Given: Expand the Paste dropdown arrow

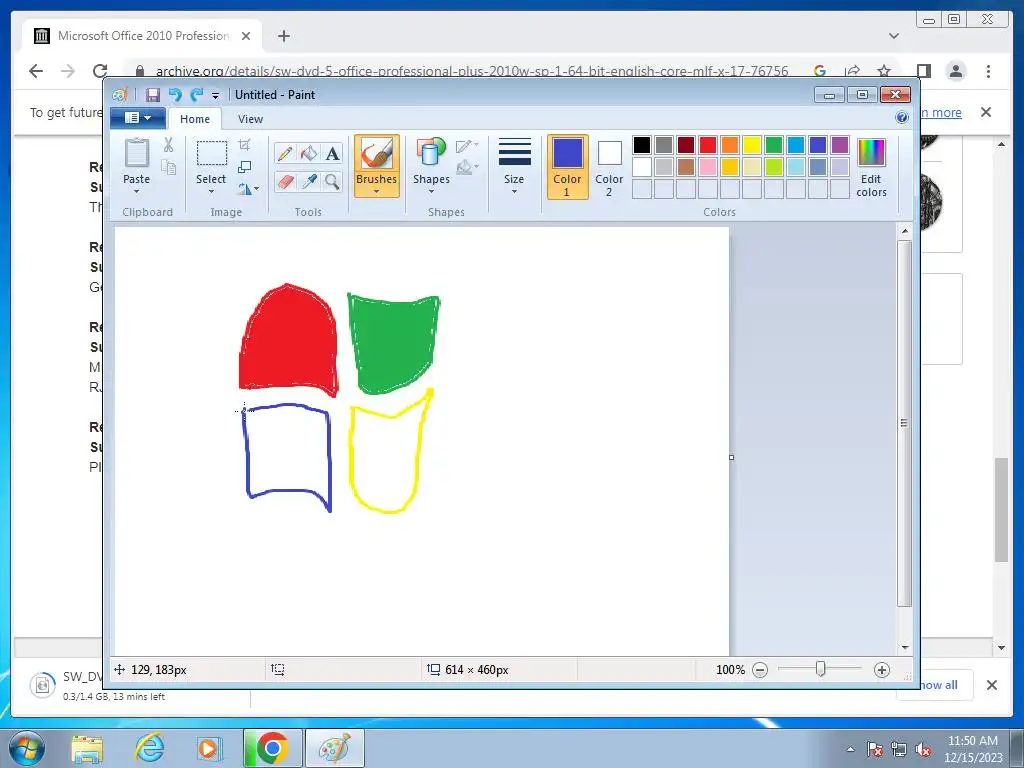Looking at the screenshot, I should coord(136,191).
